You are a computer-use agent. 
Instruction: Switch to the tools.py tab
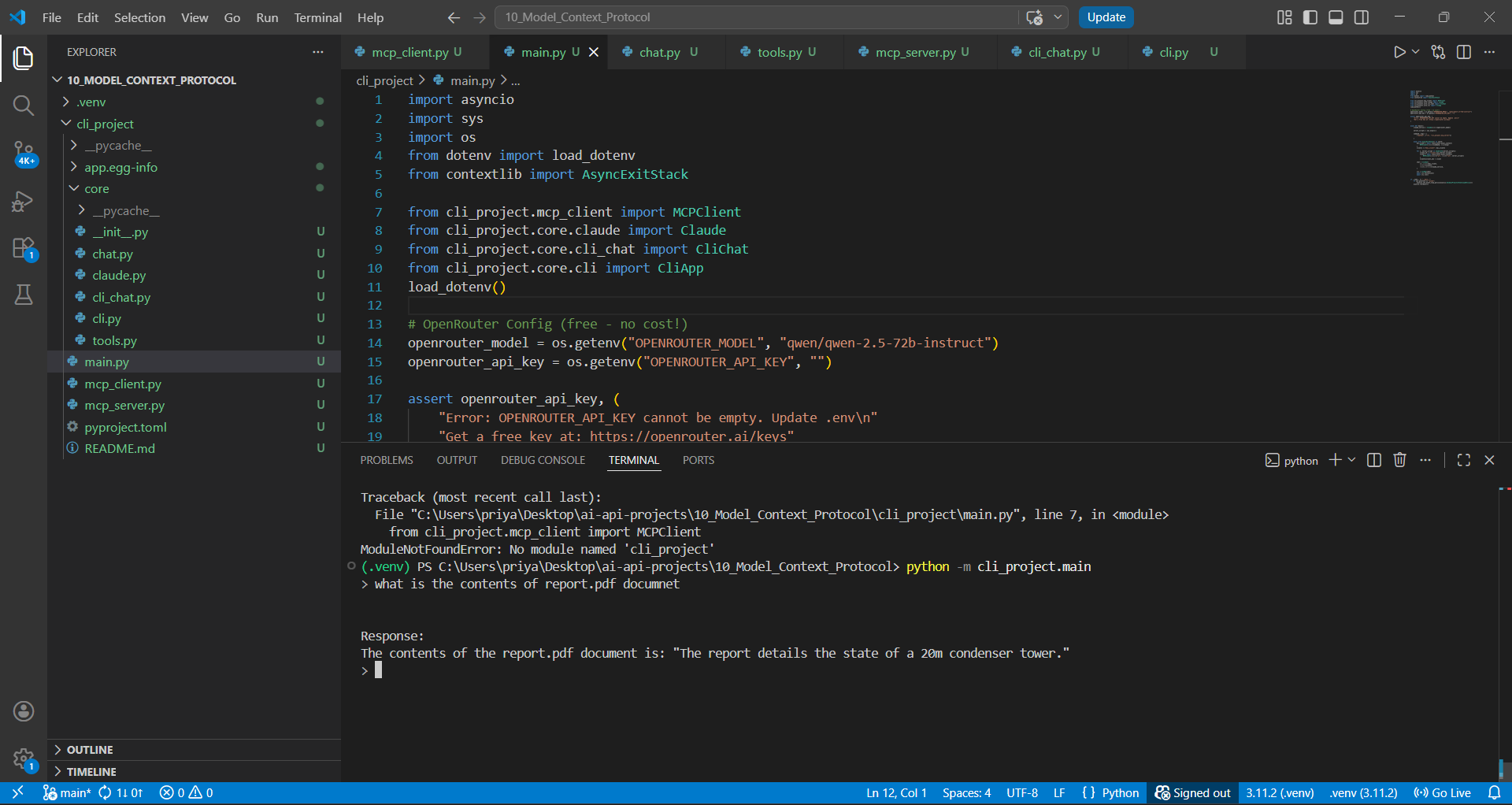pyautogui.click(x=780, y=52)
